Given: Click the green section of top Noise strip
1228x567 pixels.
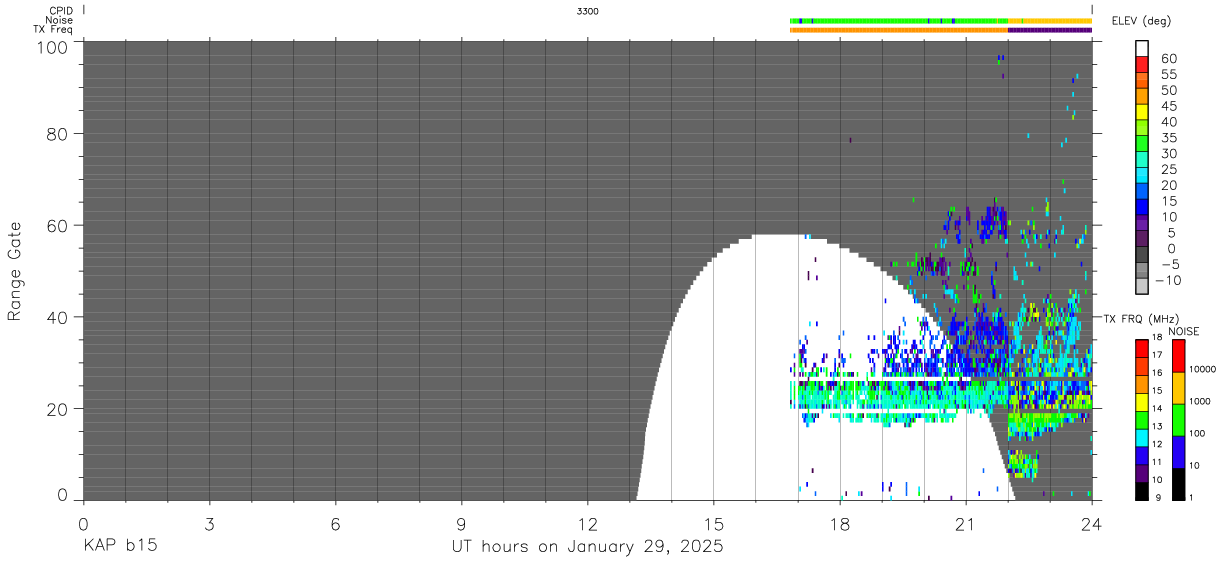Looking at the screenshot, I should pyautogui.click(x=899, y=20).
